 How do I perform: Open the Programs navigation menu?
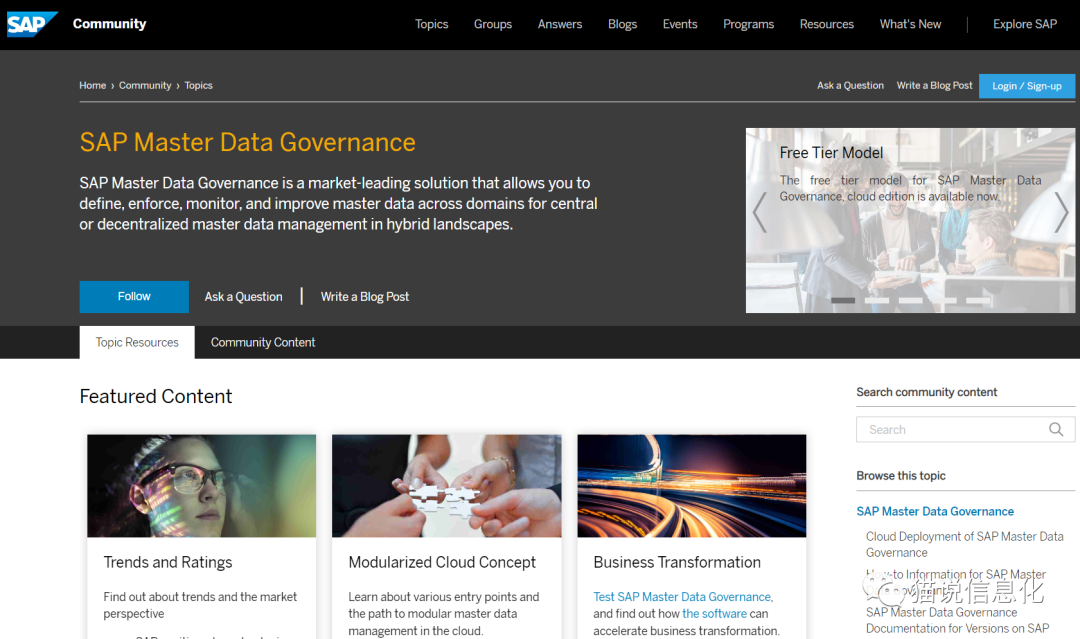click(748, 24)
